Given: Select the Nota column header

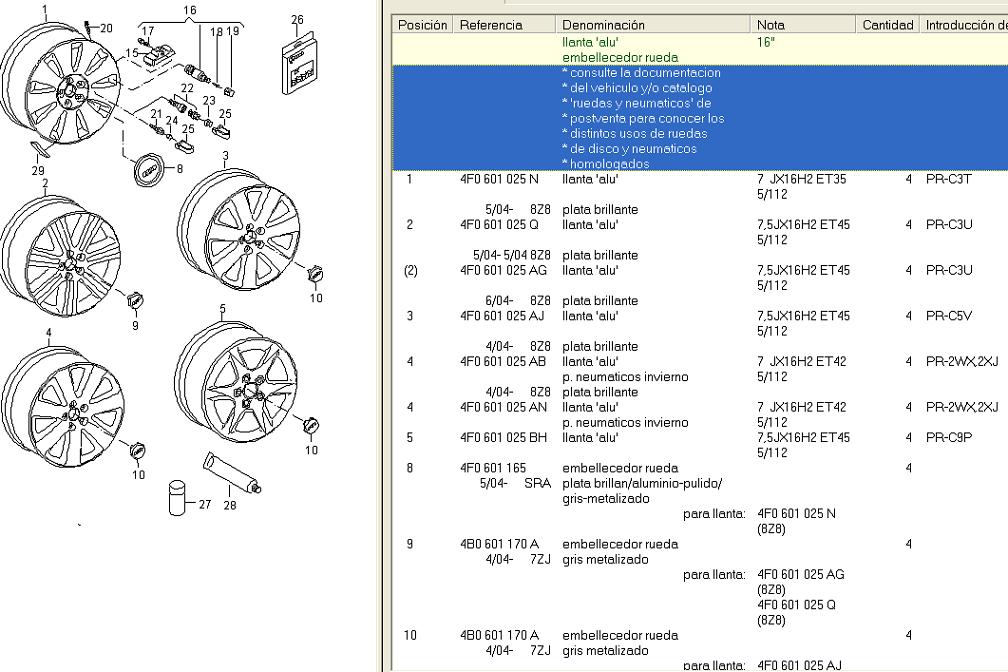Looking at the screenshot, I should [803, 25].
